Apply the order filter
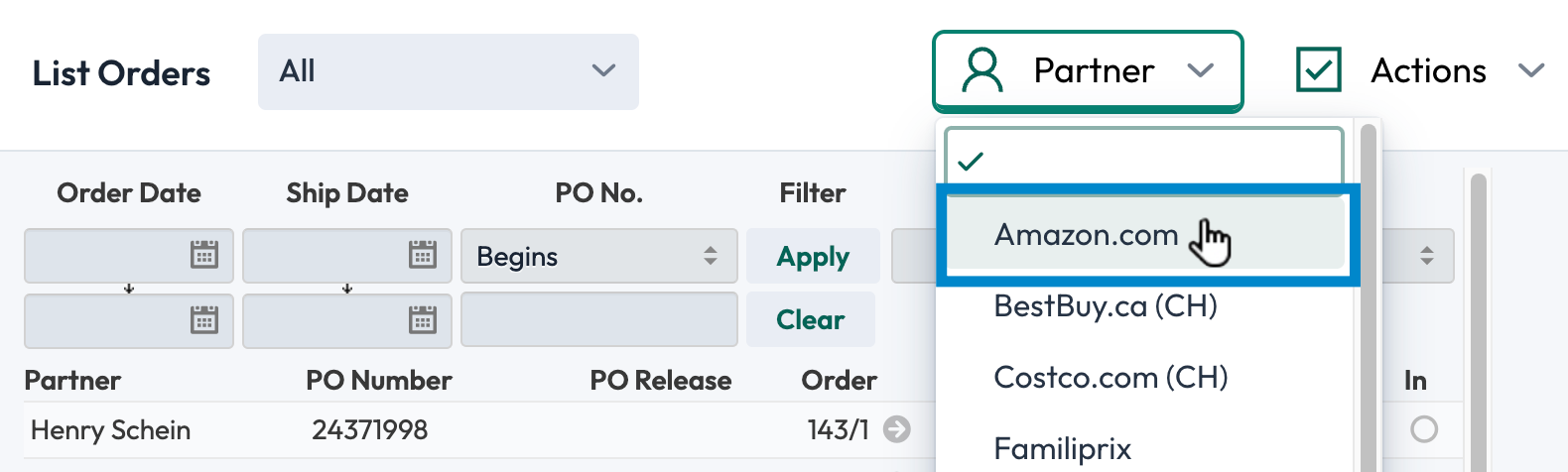1568x472 pixels. [x=813, y=257]
